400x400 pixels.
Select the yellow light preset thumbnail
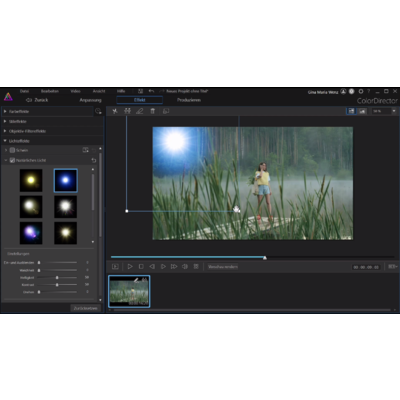31,180
